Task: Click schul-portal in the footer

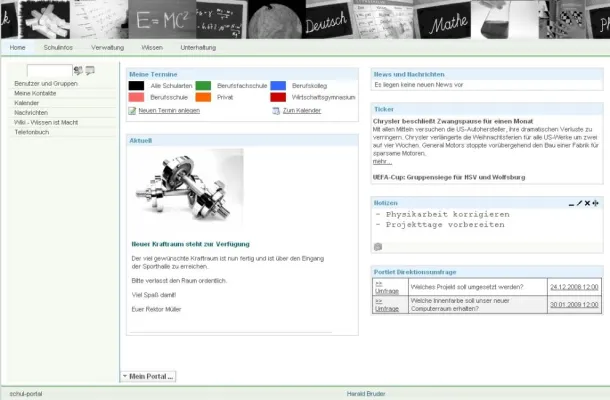Action: pos(26,394)
